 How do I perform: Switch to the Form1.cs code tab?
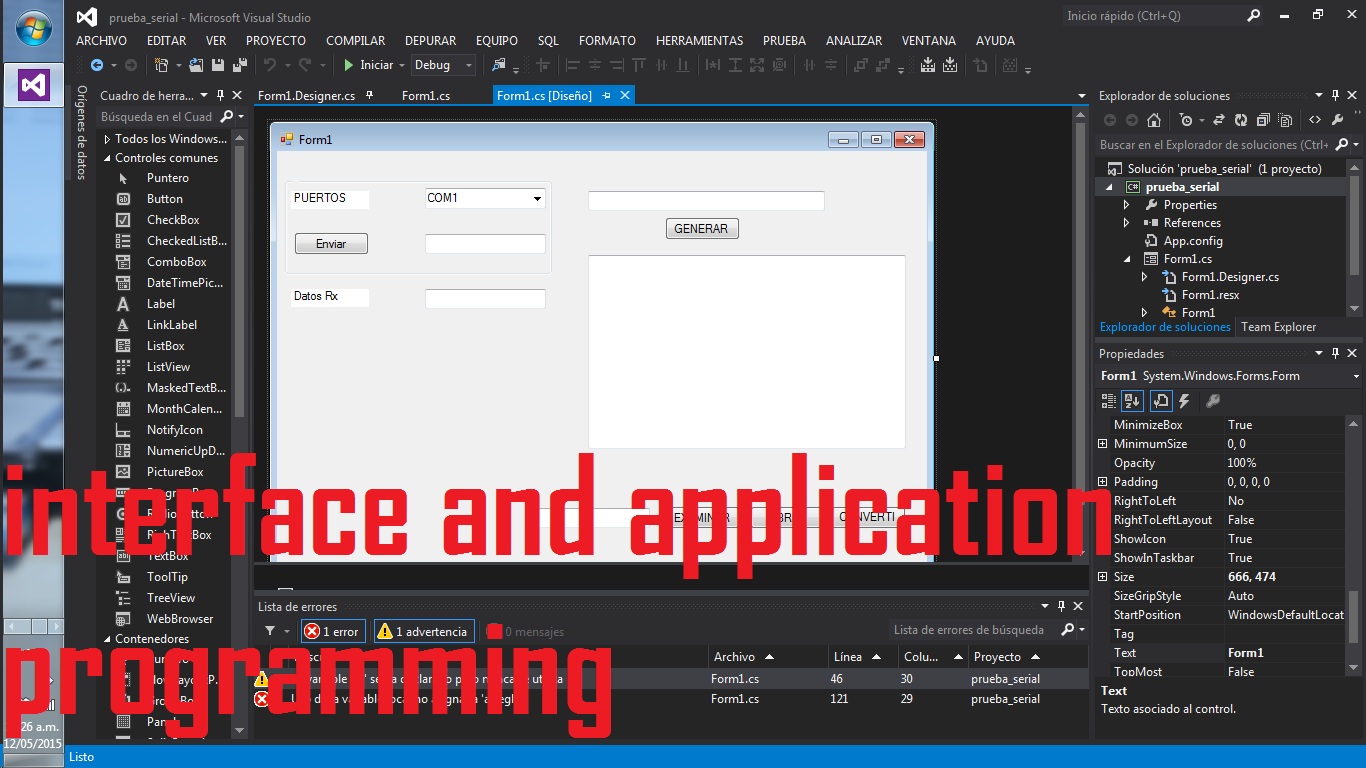426,96
